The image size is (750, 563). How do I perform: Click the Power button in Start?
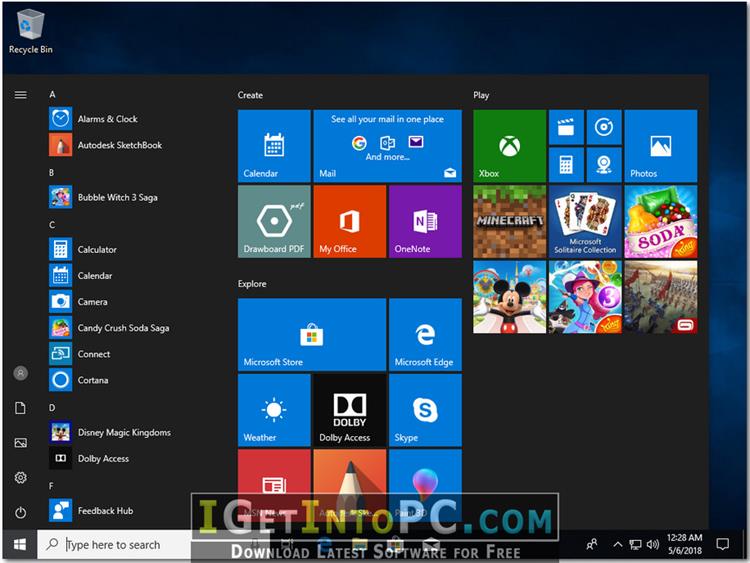[x=21, y=512]
